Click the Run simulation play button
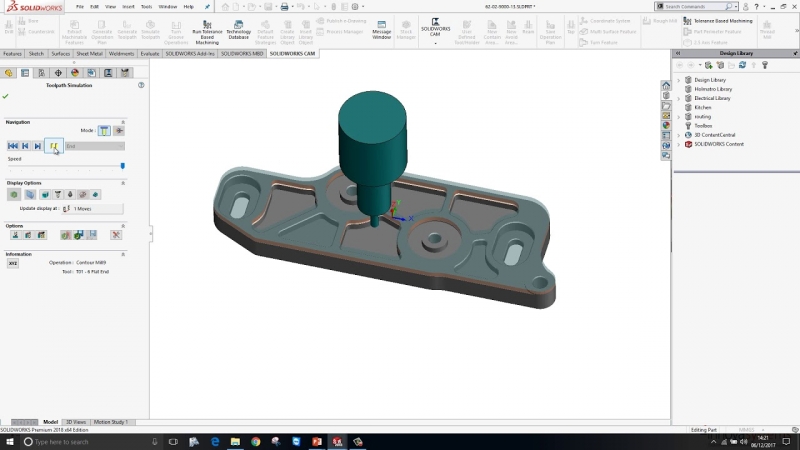 54,146
